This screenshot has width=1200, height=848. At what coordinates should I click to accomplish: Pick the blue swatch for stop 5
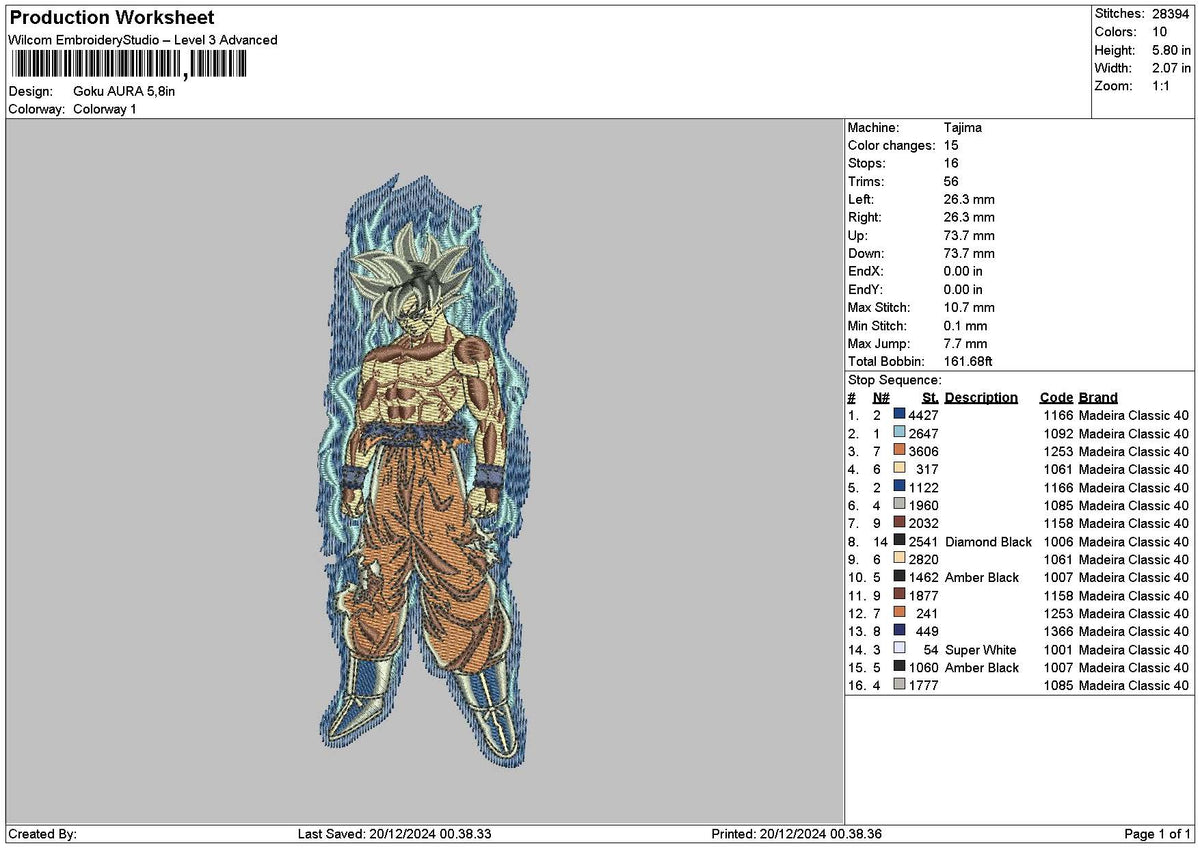coord(900,487)
